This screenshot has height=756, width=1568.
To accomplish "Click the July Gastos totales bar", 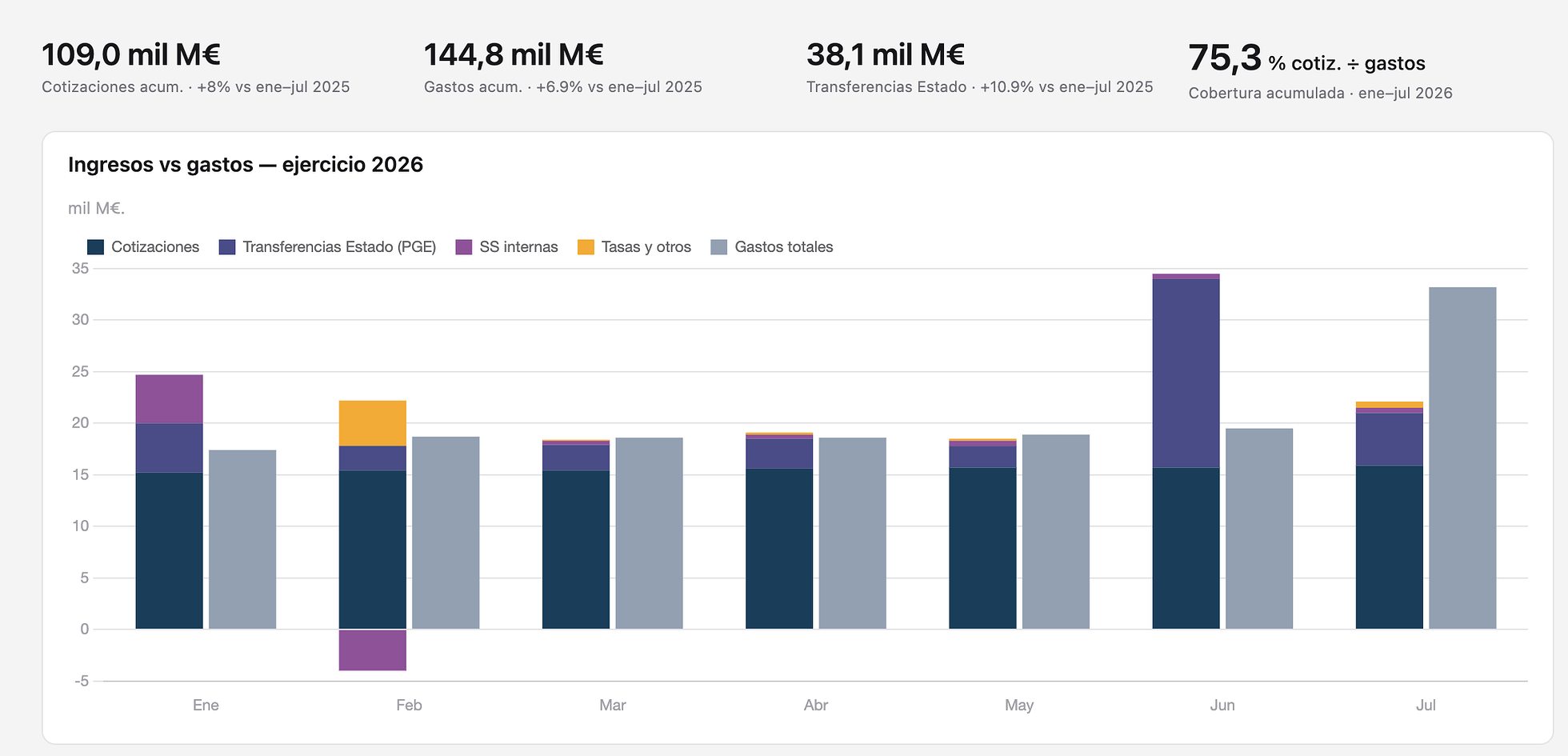I will tap(1462, 458).
